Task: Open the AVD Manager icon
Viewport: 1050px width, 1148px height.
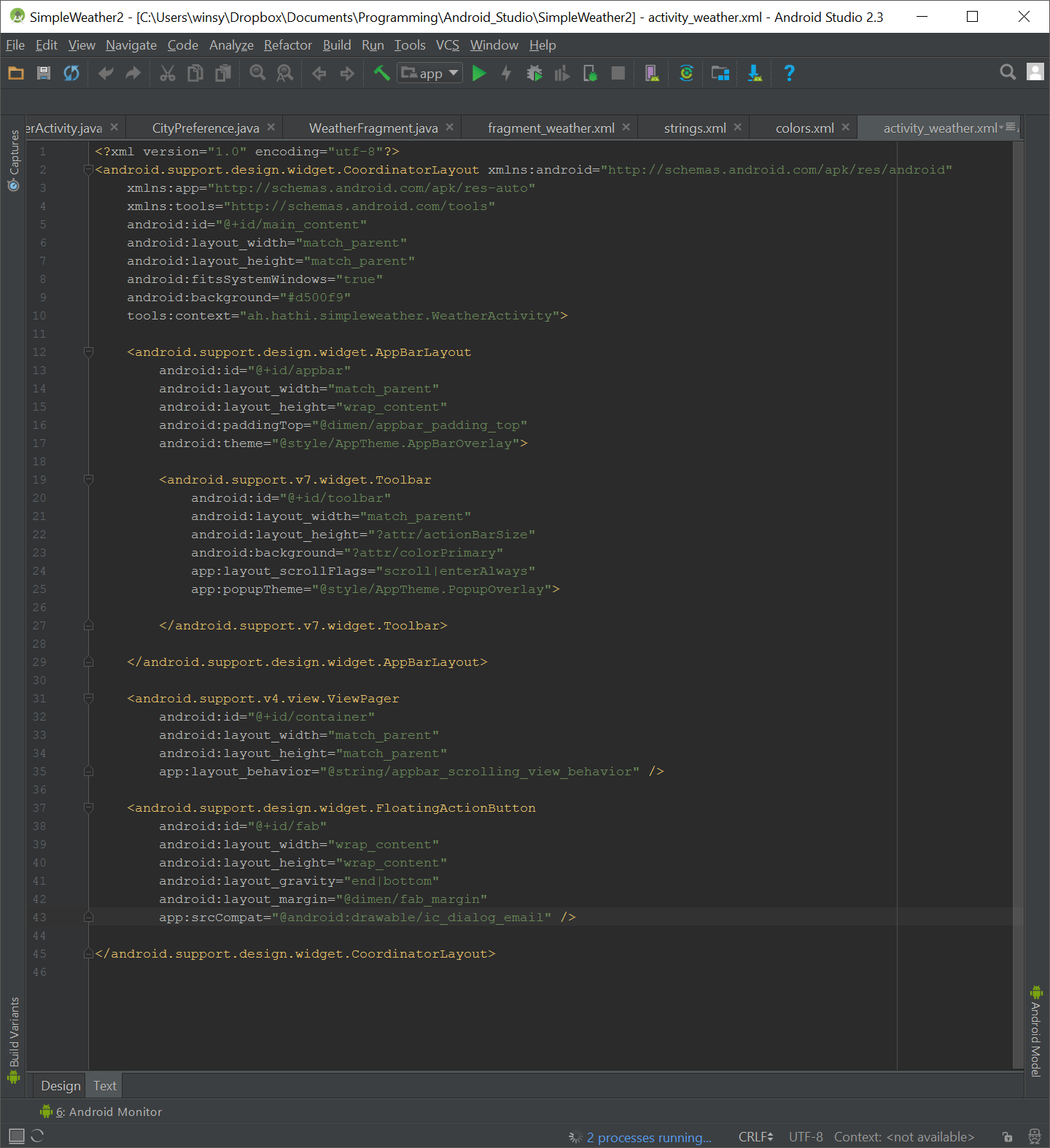Action: point(652,73)
